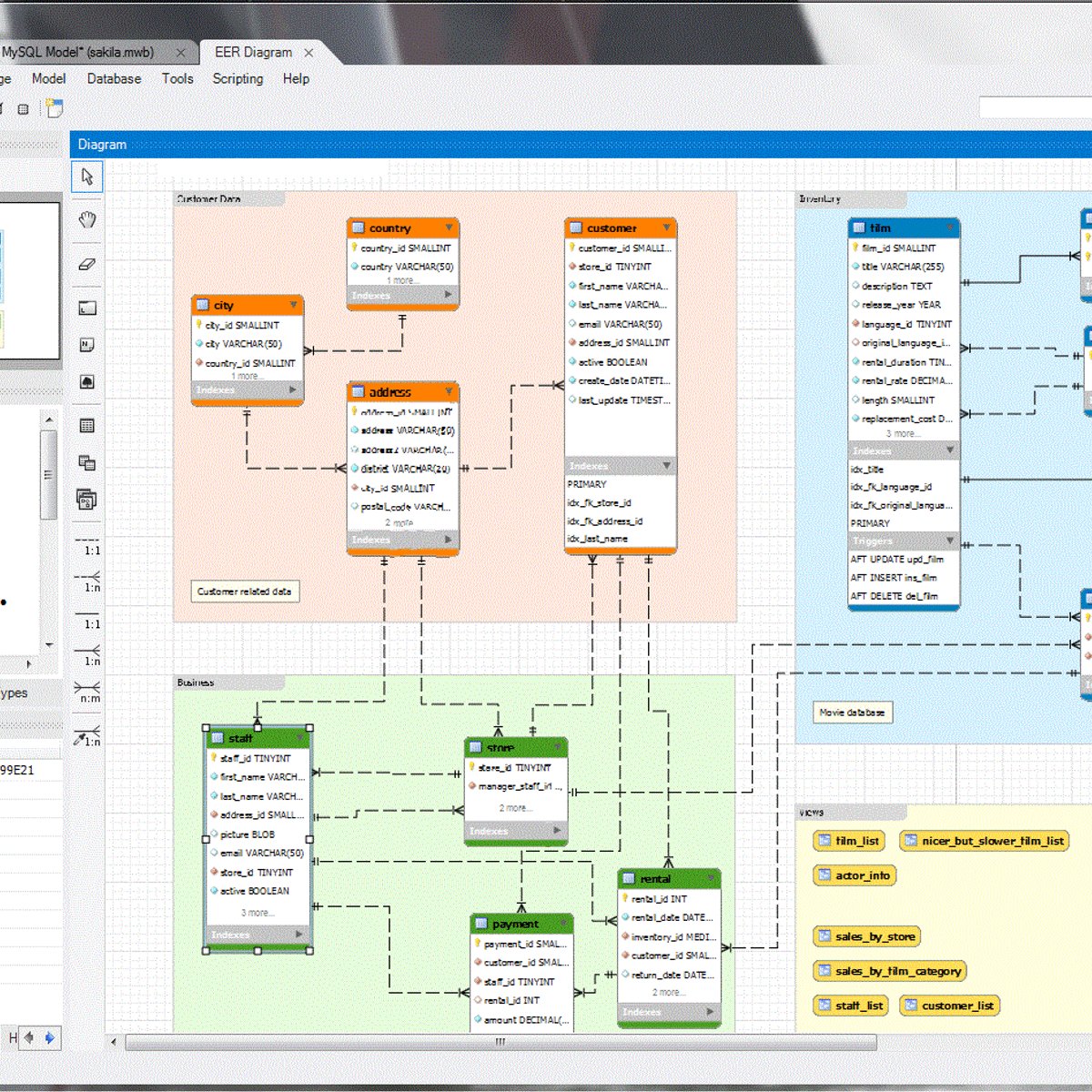1092x1092 pixels.
Task: Choose the 1:n identifying relationship tool
Action: 86,660
